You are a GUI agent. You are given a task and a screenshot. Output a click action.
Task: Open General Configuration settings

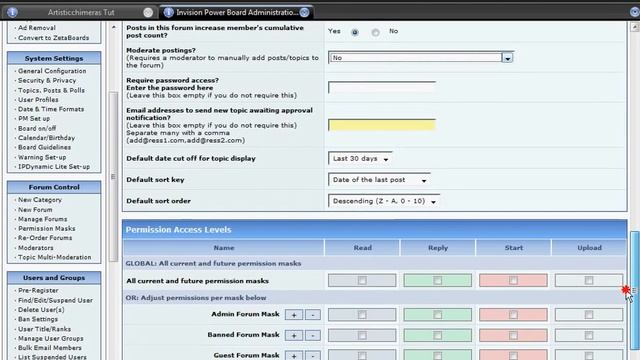[52, 71]
